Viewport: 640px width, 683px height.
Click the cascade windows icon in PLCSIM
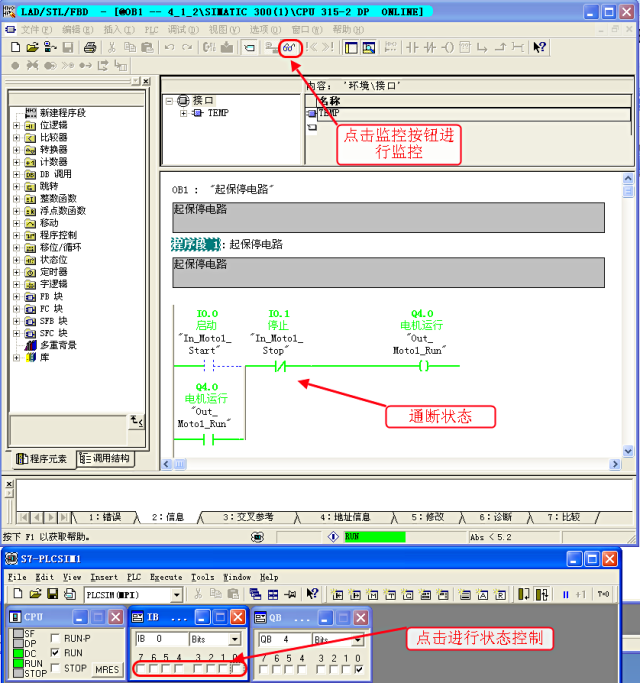point(255,594)
